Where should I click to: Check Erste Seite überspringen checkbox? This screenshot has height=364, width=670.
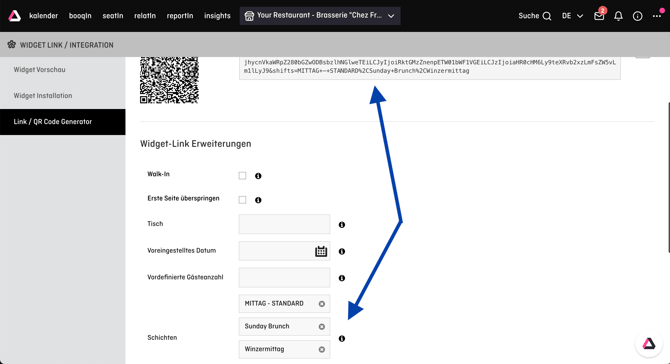tap(242, 200)
